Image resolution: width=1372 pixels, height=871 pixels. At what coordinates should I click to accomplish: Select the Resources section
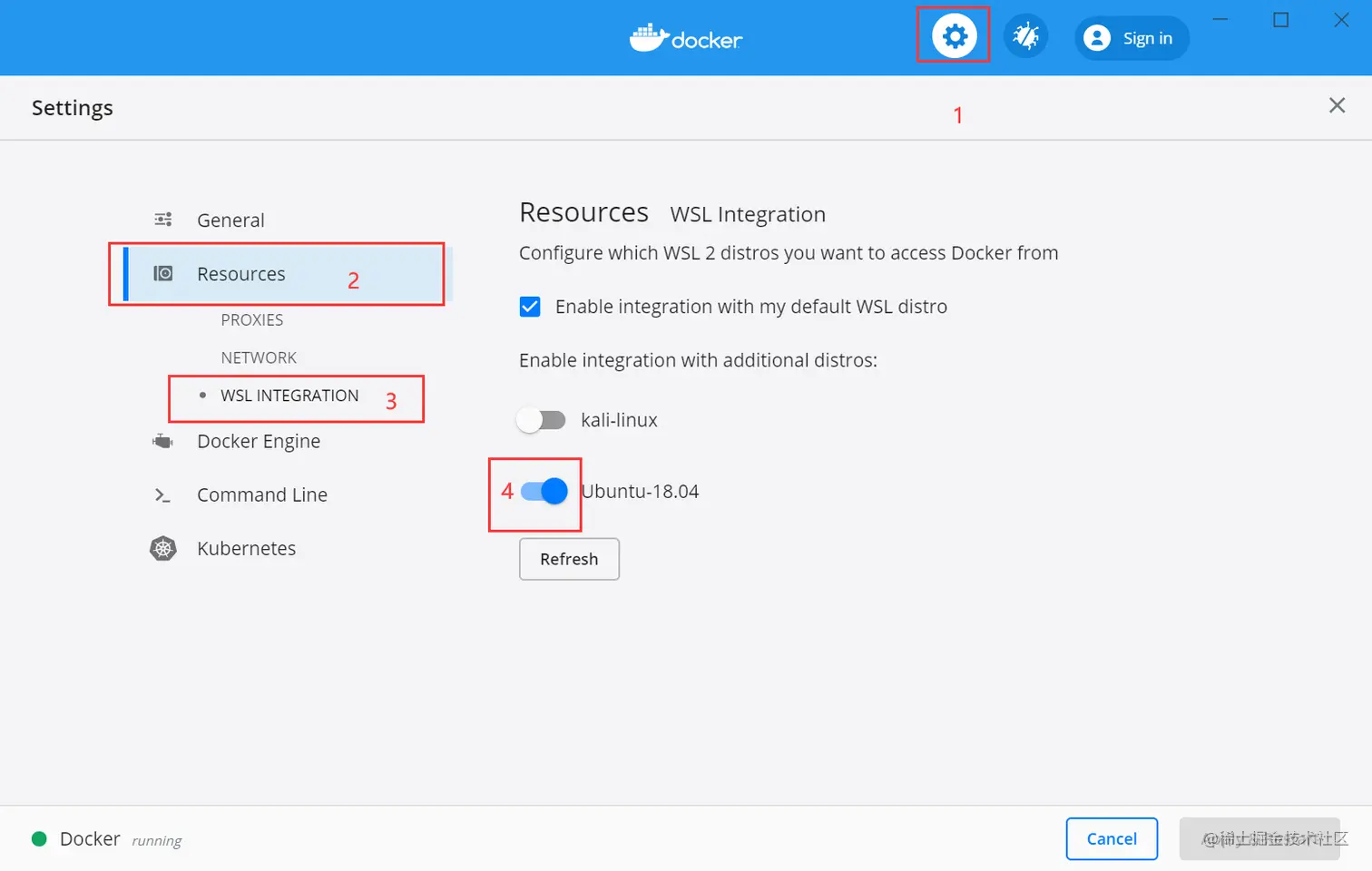(x=287, y=274)
